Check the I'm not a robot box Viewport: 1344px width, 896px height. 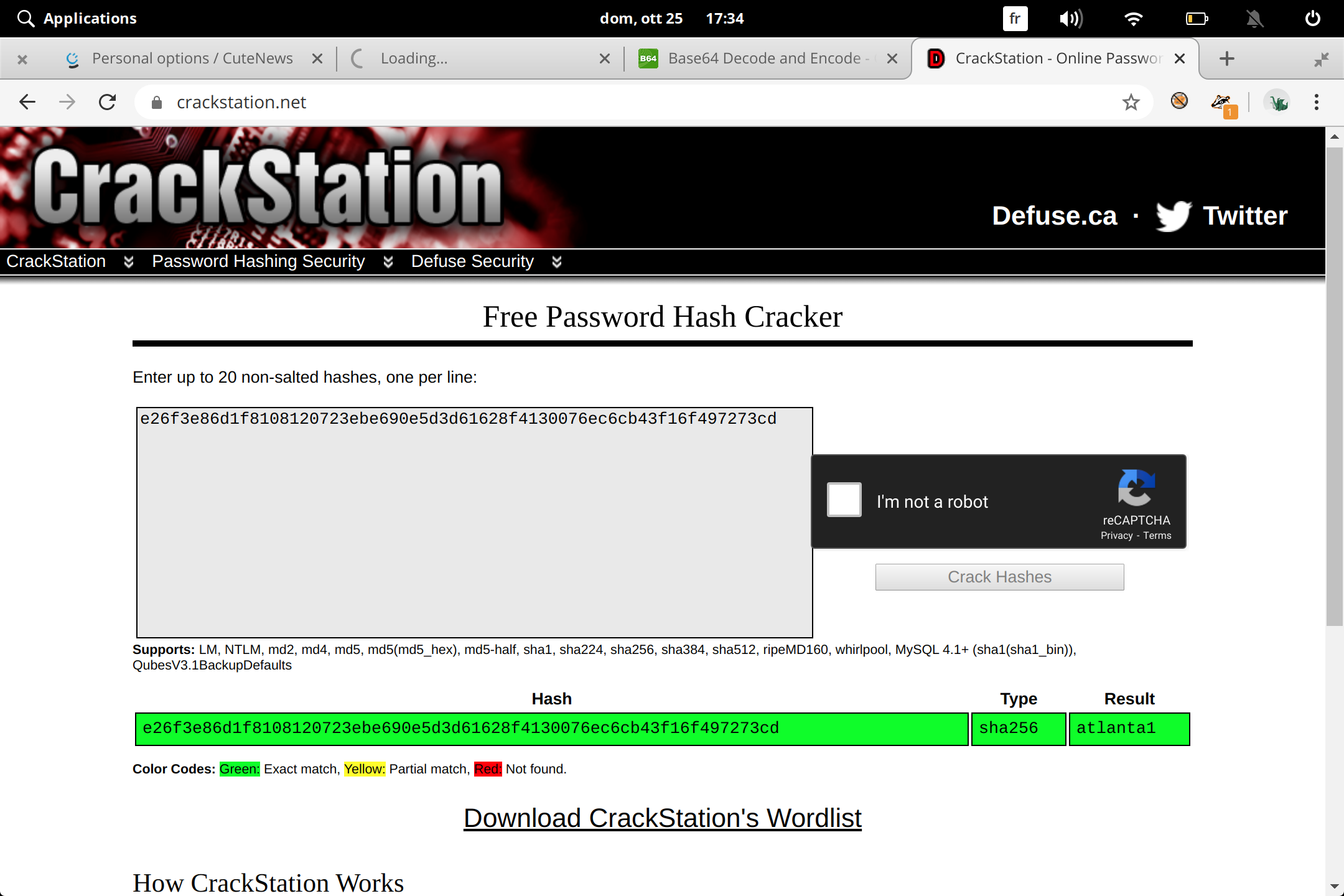coord(844,500)
